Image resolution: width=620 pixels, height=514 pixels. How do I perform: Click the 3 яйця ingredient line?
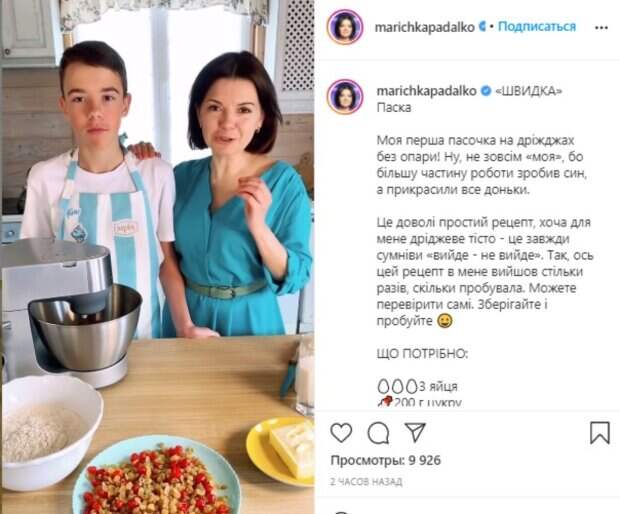(x=418, y=386)
